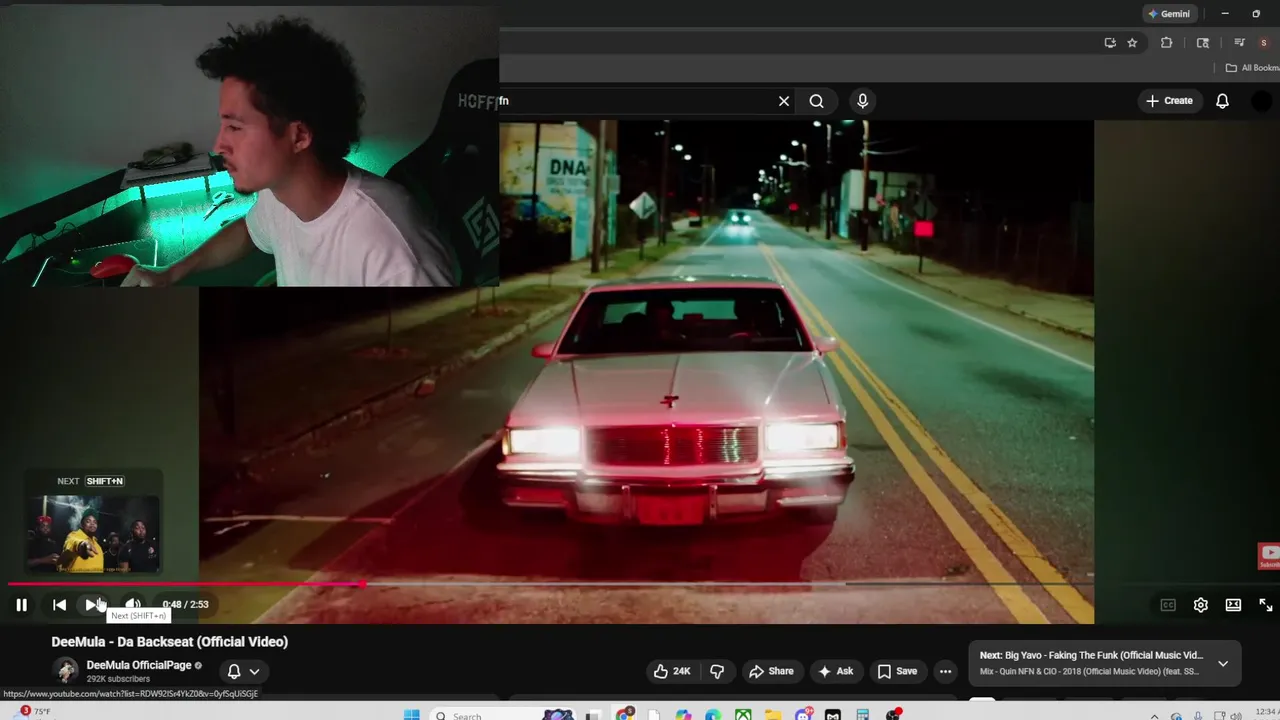Open Chrome from taskbar

click(x=624, y=714)
